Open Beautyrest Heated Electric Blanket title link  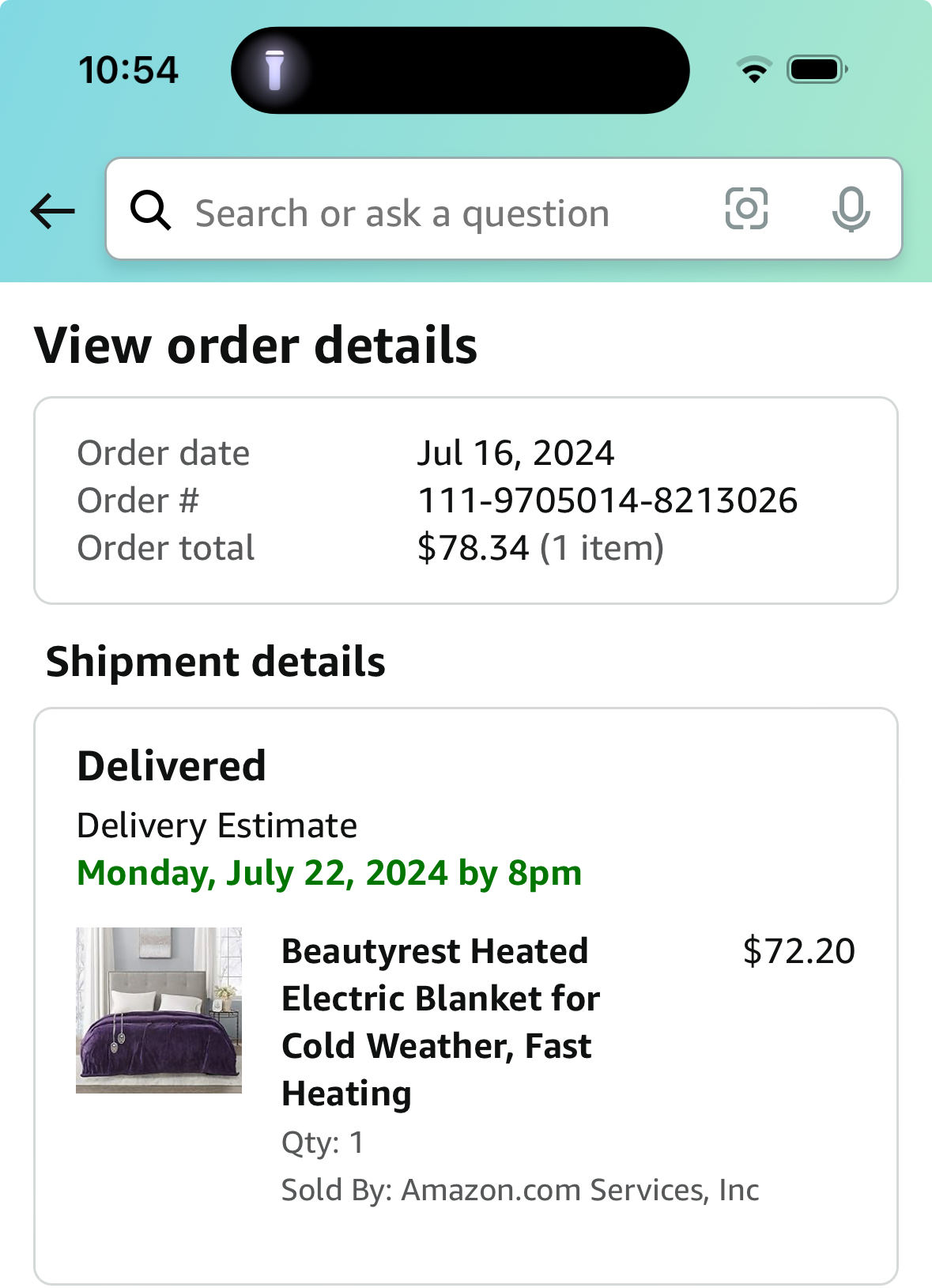pos(441,1022)
